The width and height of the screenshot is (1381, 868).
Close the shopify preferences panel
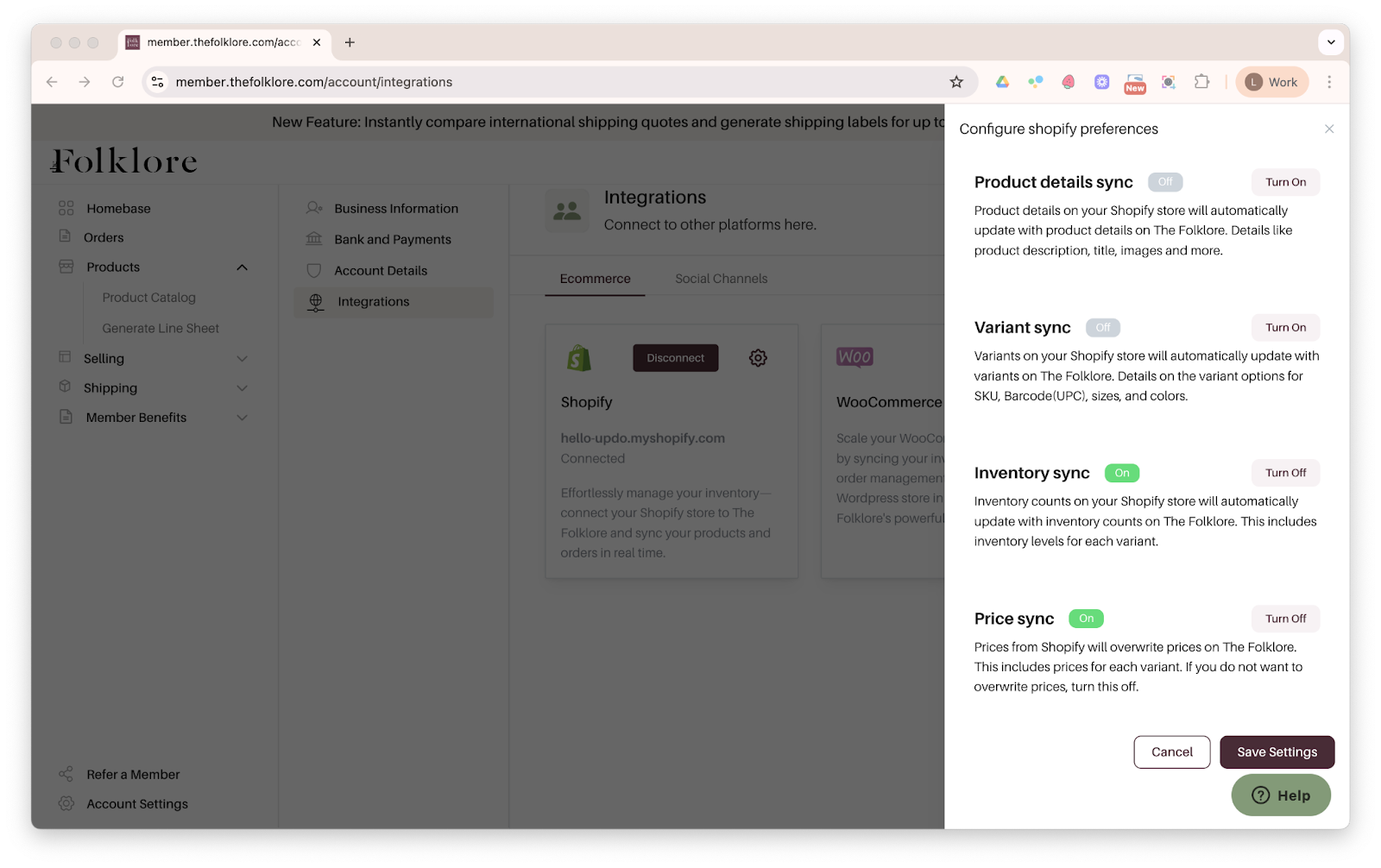click(x=1329, y=128)
